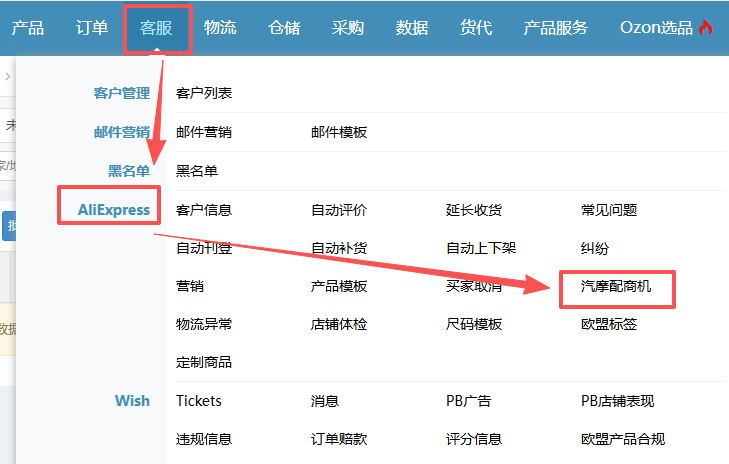Screen dimensions: 729x464
Task: Open the 物流 top menu
Action: pyautogui.click(x=220, y=28)
